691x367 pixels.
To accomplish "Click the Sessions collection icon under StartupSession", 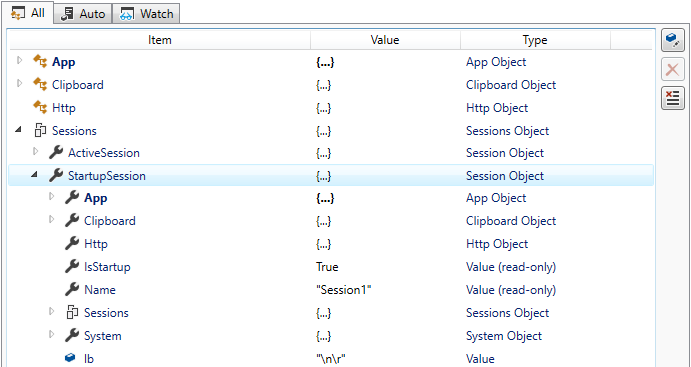I will coord(72,312).
